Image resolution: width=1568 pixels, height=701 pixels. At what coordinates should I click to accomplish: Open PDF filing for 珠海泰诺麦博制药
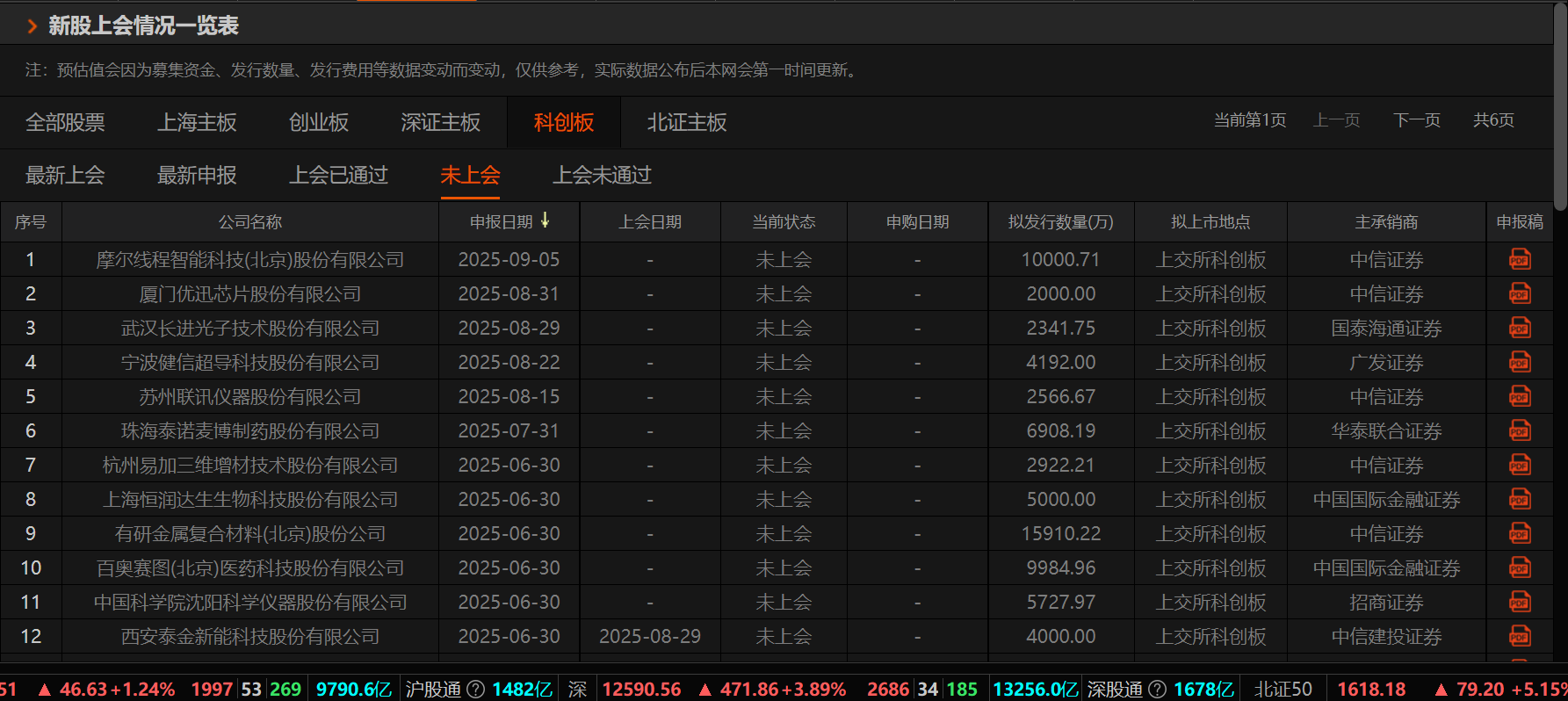[x=1520, y=430]
